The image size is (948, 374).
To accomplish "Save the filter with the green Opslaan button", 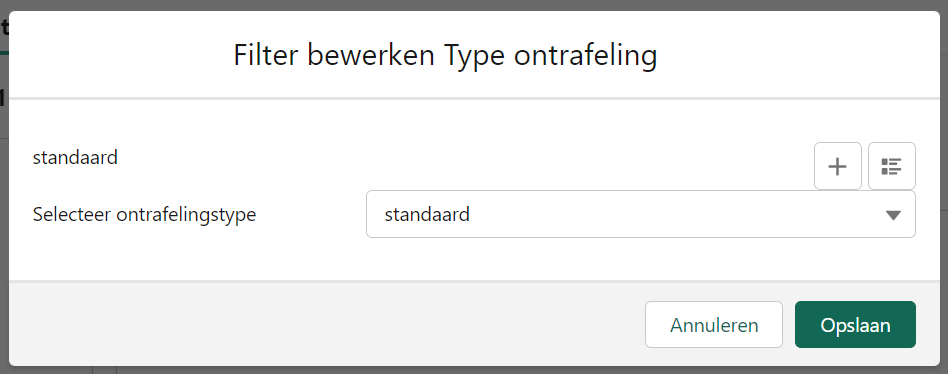I will tap(855, 325).
